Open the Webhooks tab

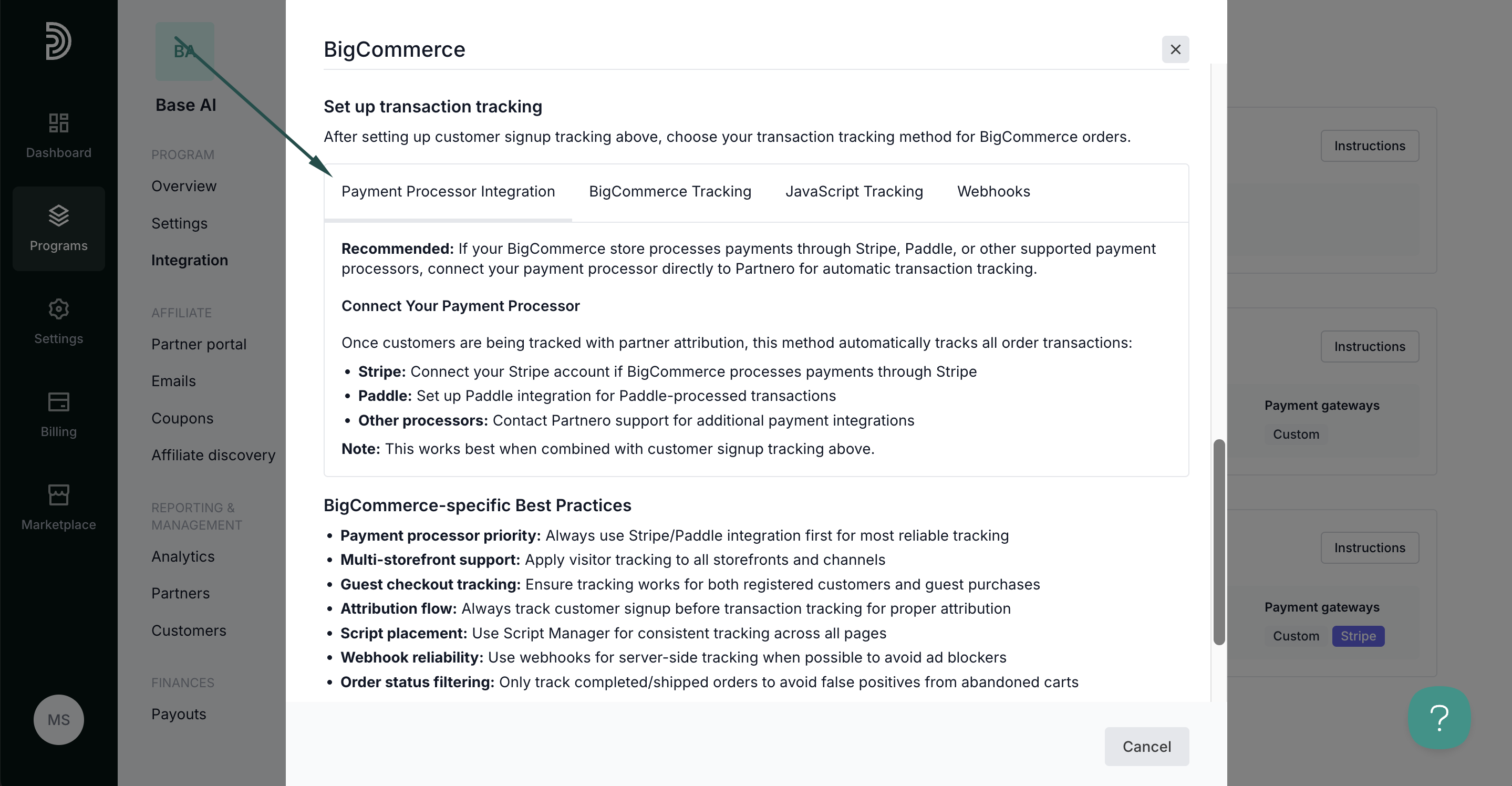993,191
